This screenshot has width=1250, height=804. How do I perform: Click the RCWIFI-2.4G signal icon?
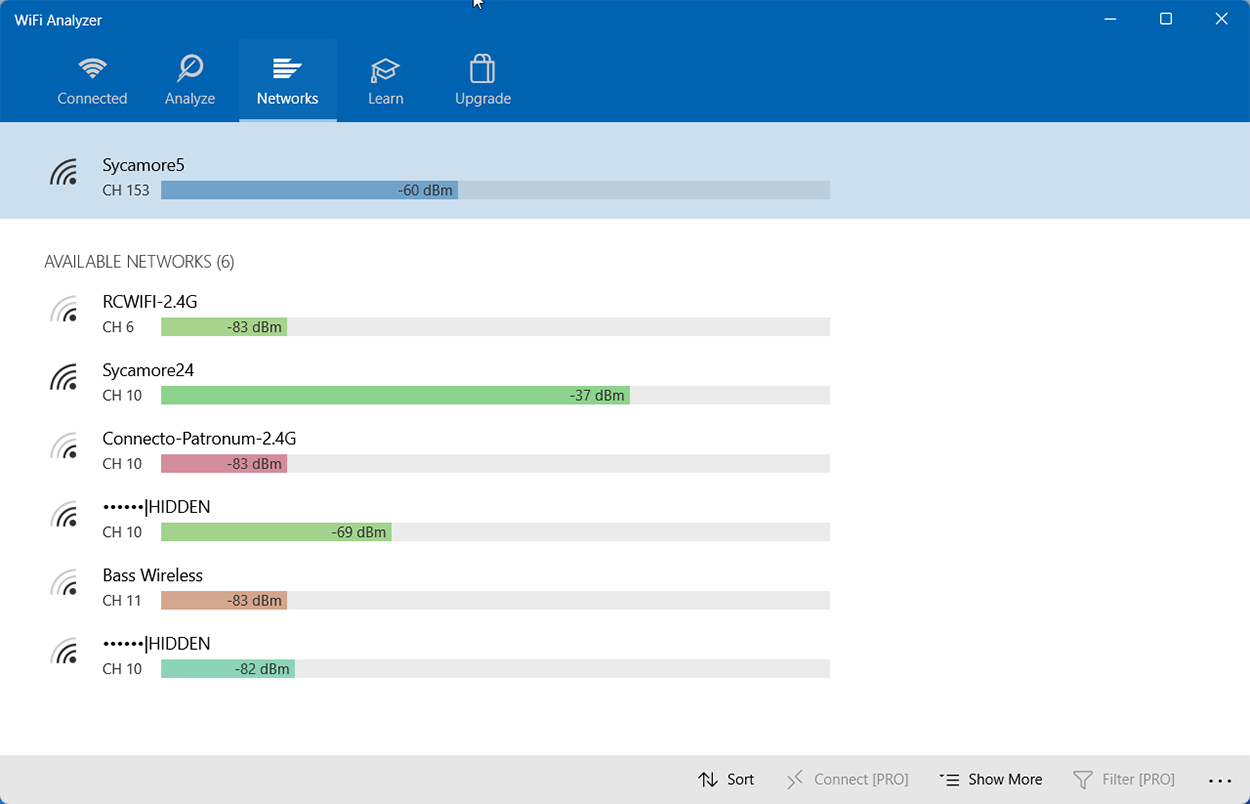(64, 310)
